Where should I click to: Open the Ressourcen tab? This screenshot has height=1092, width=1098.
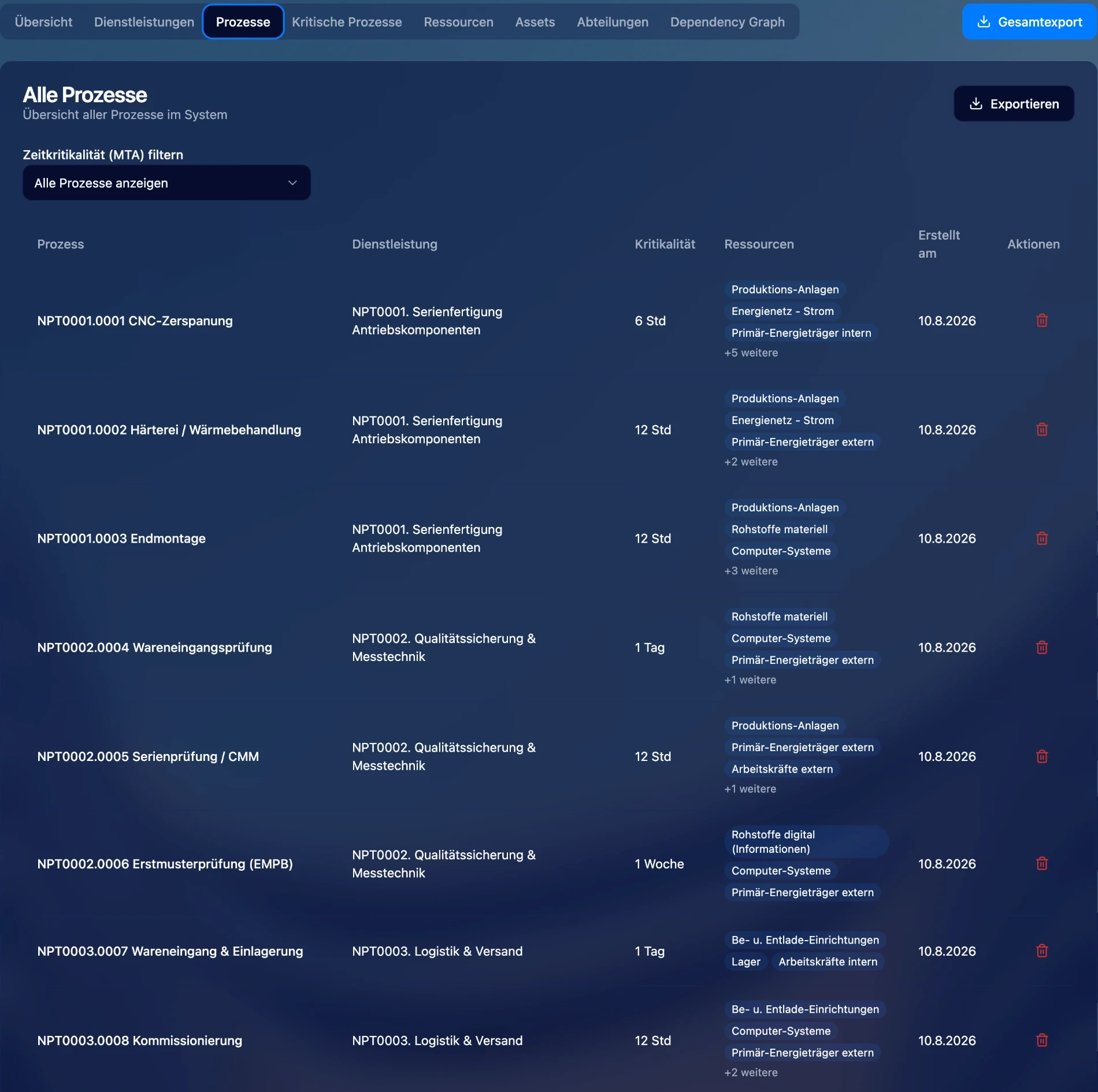point(458,22)
